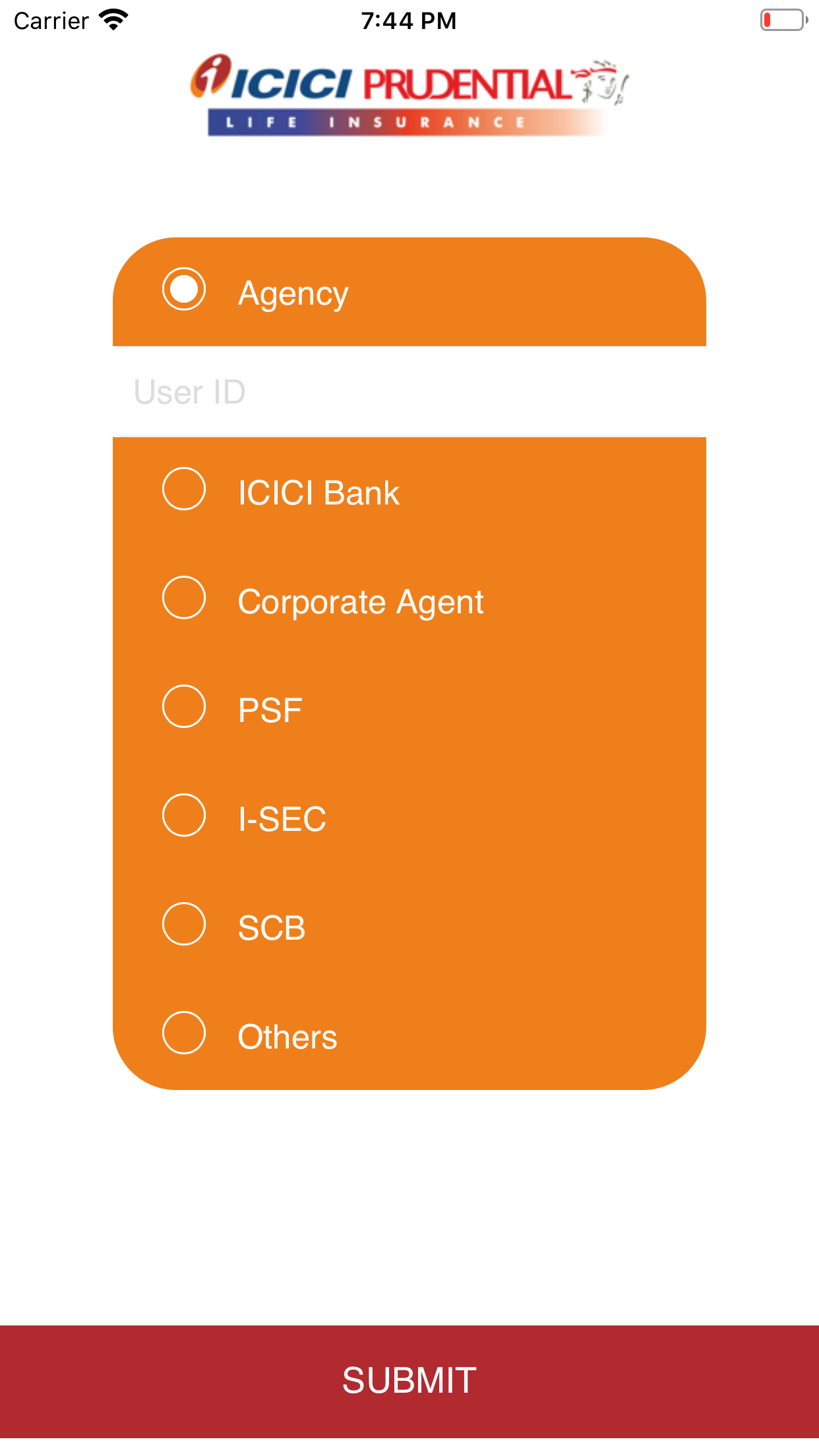Image resolution: width=819 pixels, height=1456 pixels.
Task: Tap the 7:44 PM clock
Action: click(x=409, y=21)
